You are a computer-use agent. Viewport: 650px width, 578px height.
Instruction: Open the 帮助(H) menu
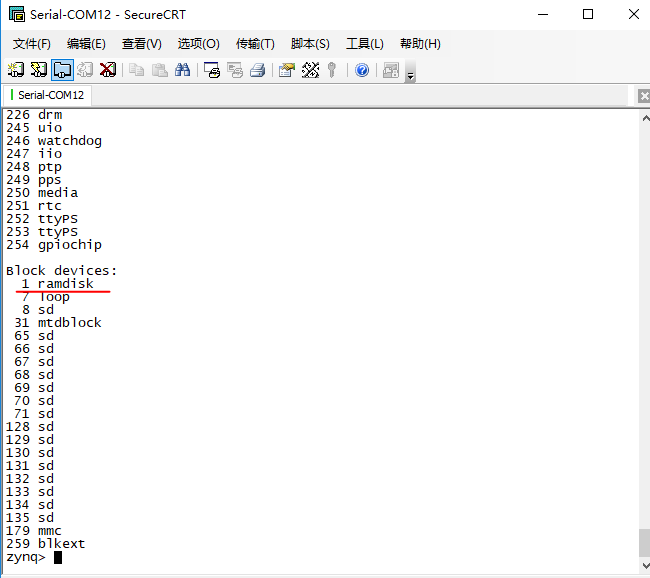pos(420,44)
